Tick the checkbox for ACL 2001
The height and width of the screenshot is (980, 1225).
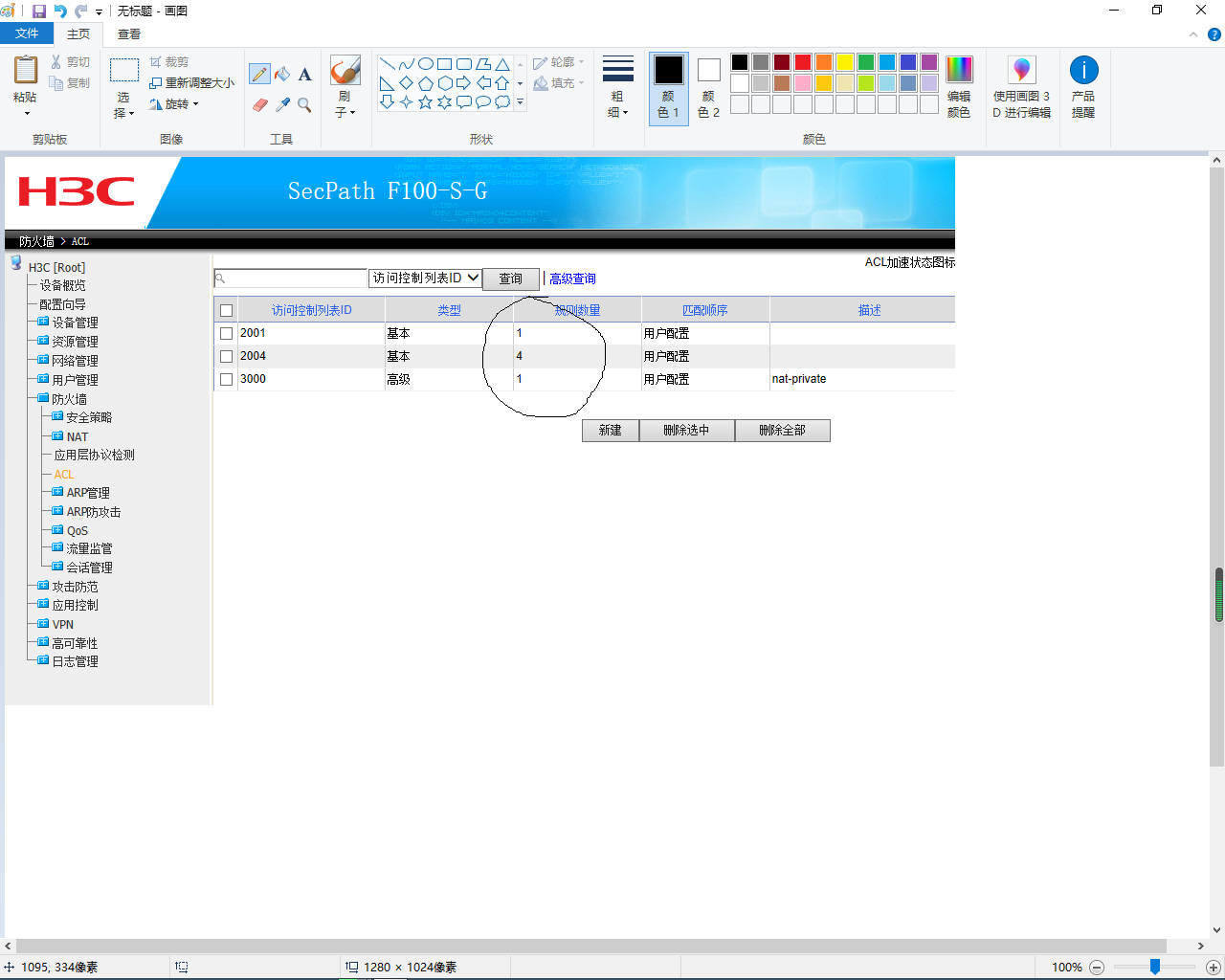click(227, 333)
